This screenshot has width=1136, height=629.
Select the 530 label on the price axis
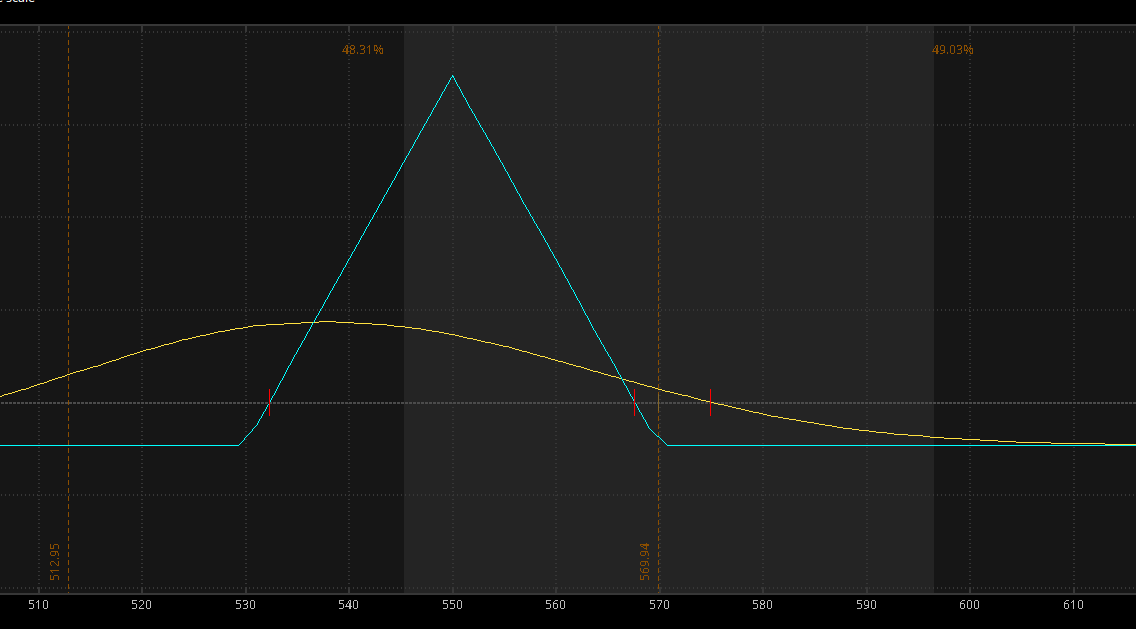[246, 604]
